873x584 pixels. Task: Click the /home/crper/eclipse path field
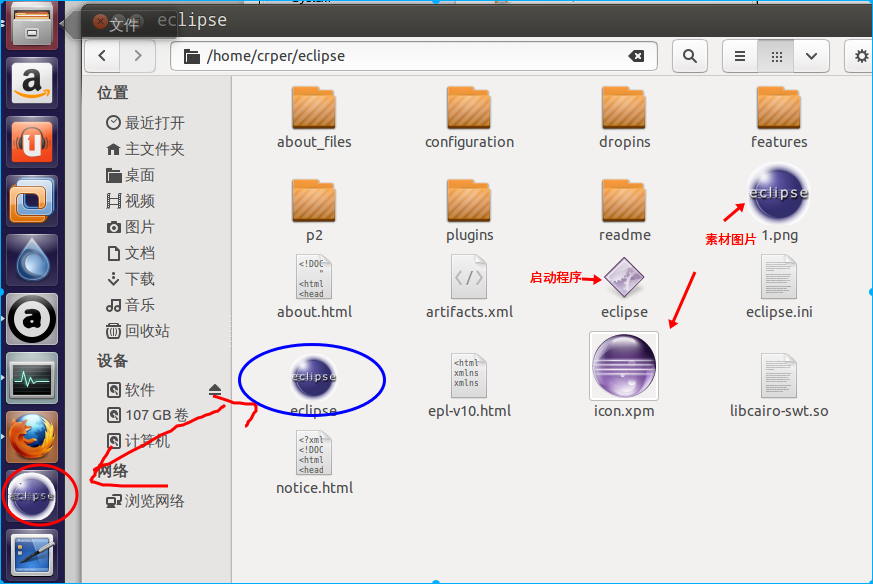click(414, 56)
